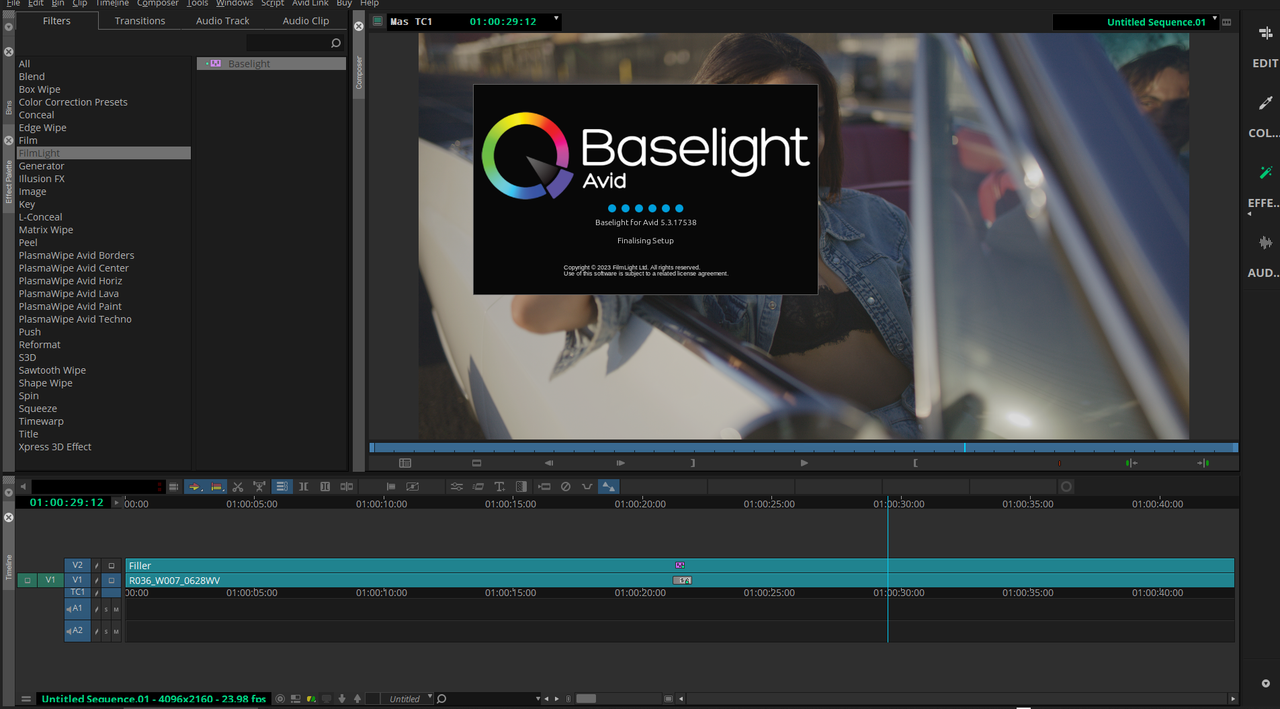Select the PlasmaWipe Avid Lava category
Image resolution: width=1280 pixels, height=709 pixels.
(x=69, y=293)
